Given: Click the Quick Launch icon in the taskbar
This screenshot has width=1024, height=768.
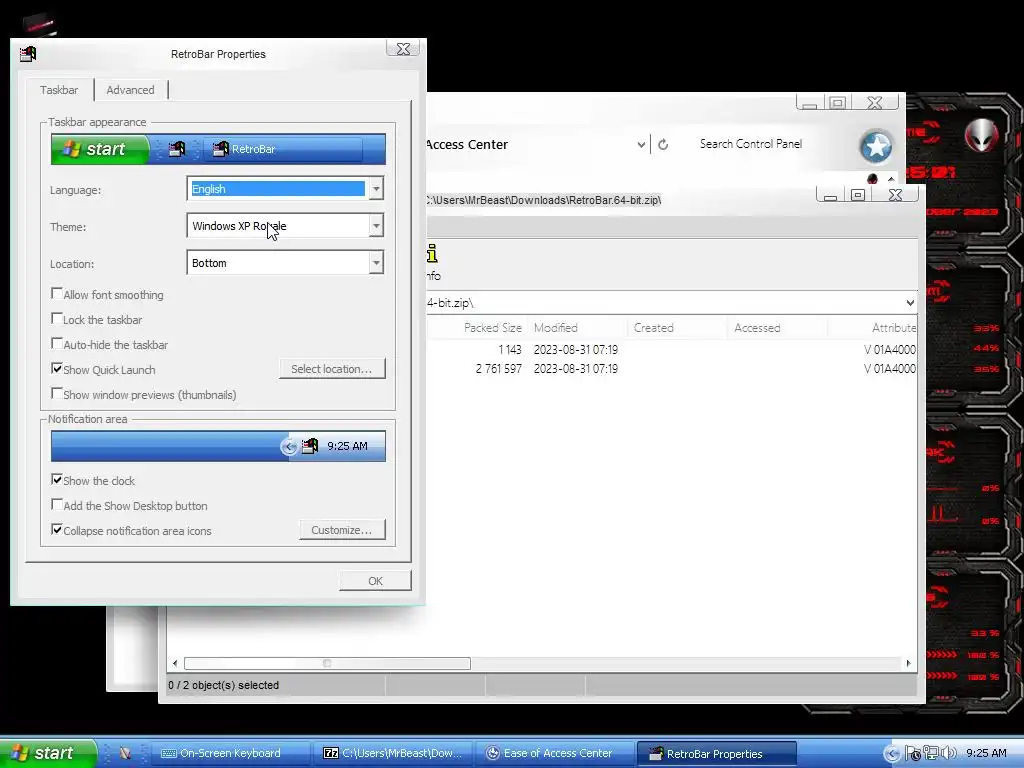Looking at the screenshot, I should click(125, 753).
